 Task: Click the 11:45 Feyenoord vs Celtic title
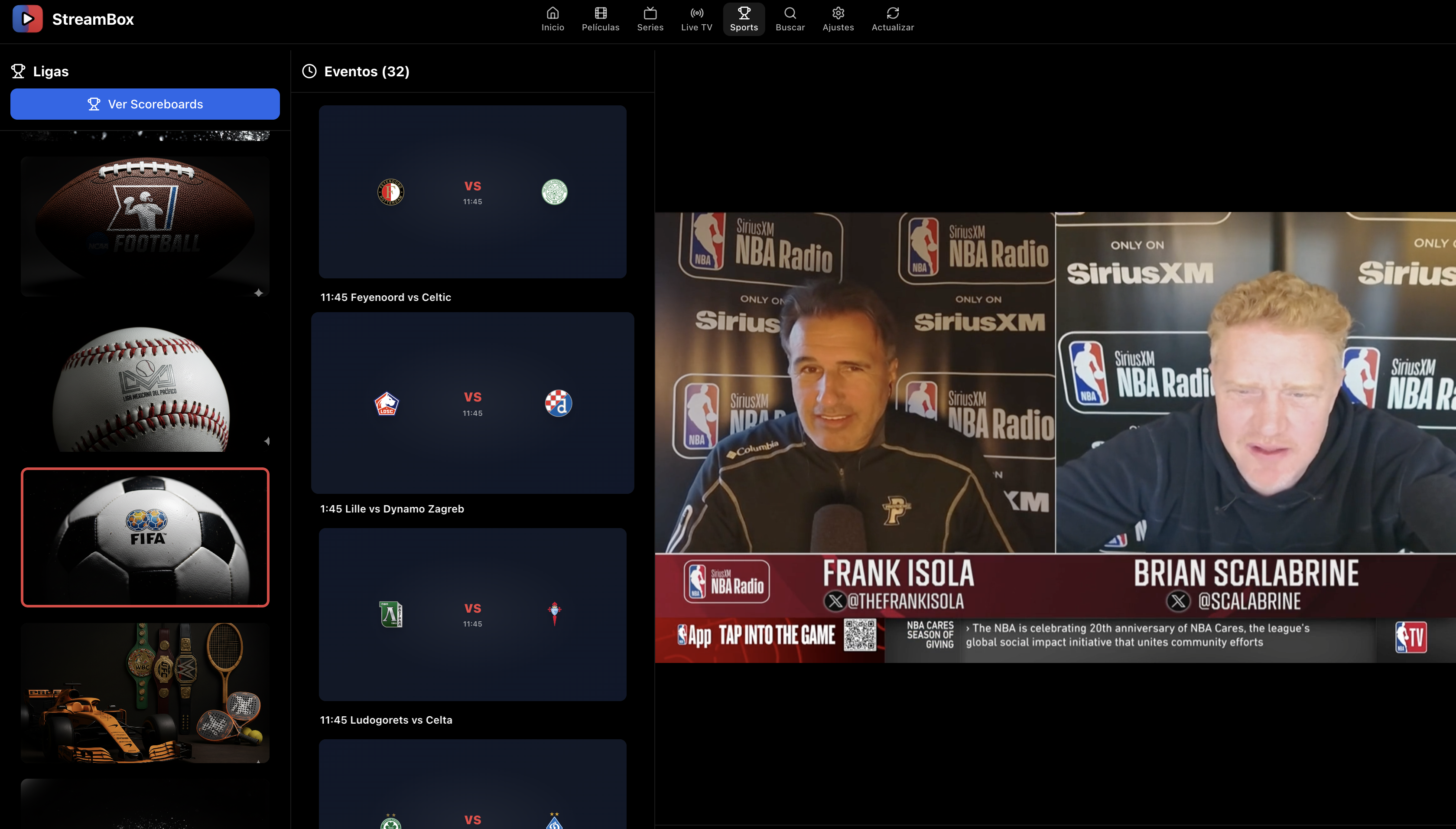[x=386, y=297]
